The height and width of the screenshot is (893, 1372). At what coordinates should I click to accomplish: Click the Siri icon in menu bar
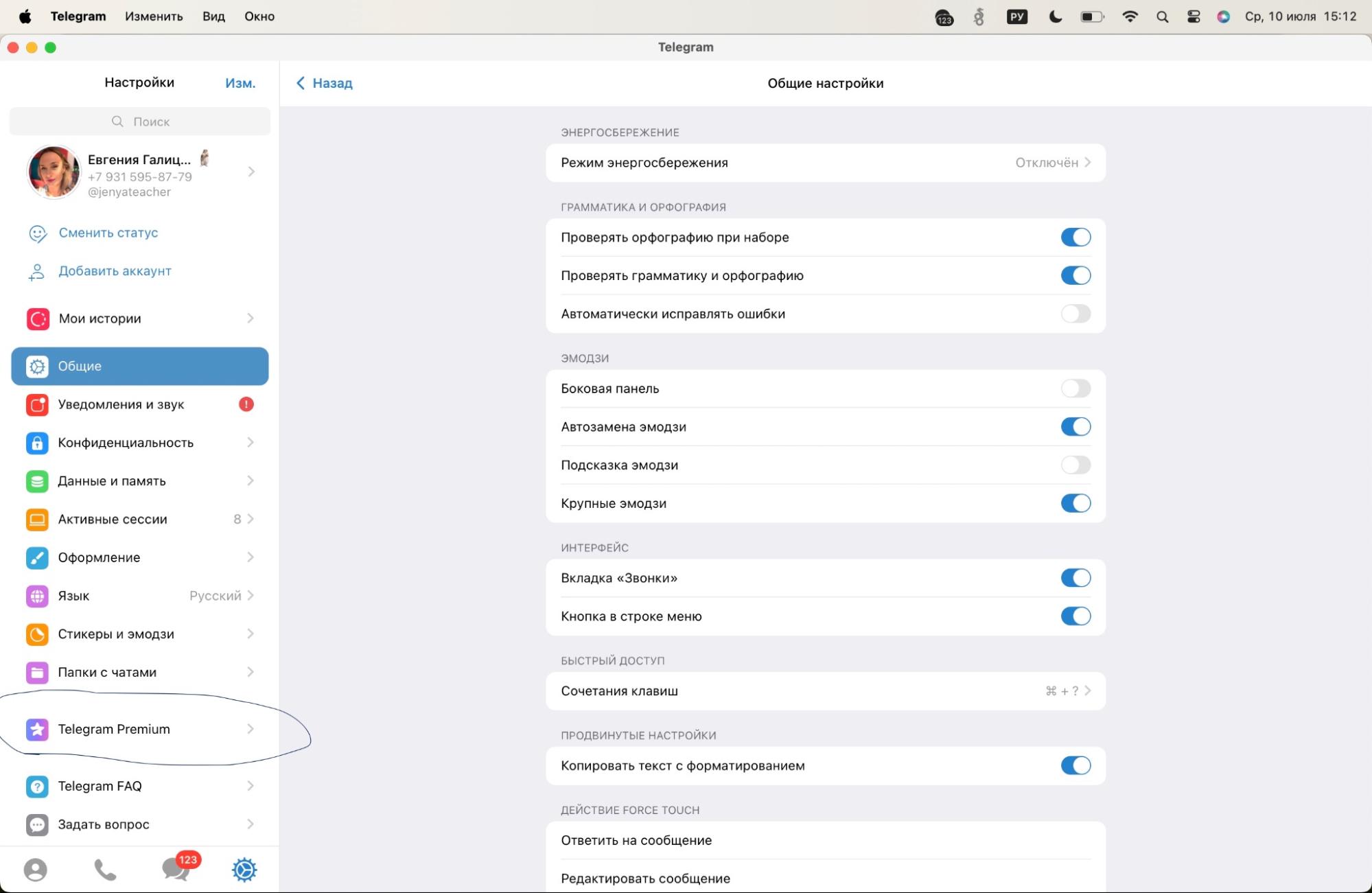pyautogui.click(x=1223, y=16)
